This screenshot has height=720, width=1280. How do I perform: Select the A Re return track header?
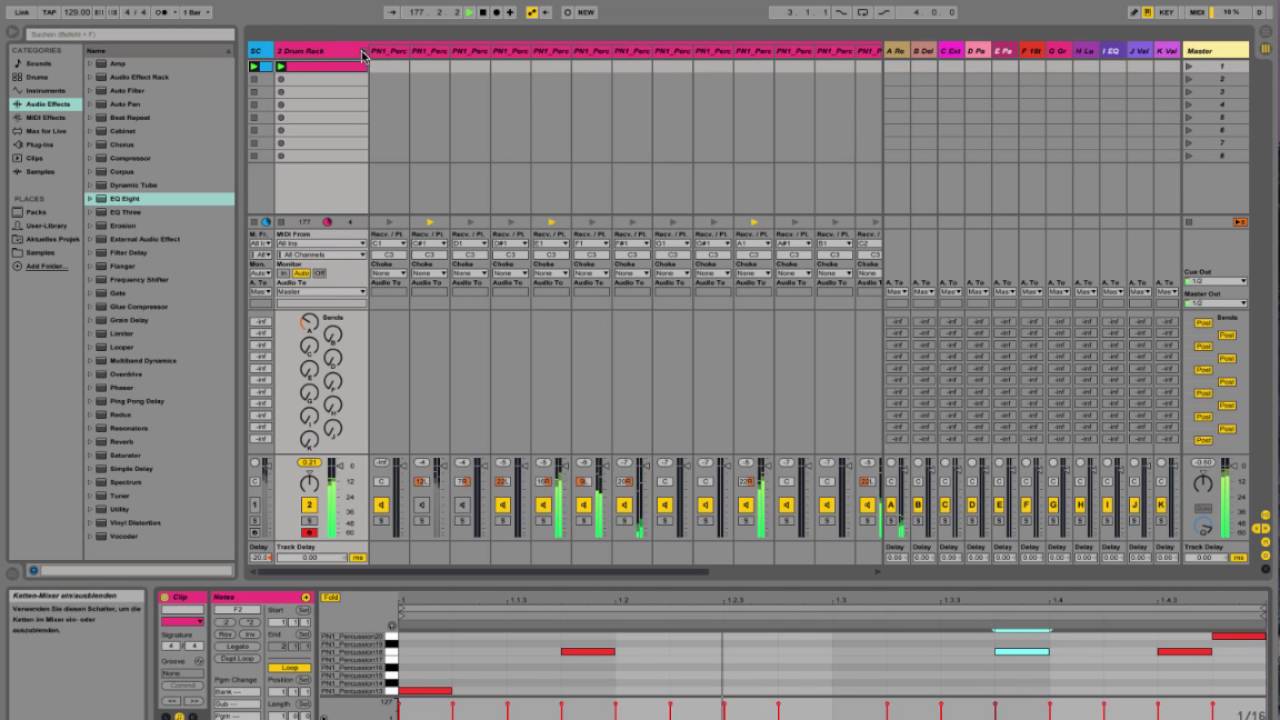[x=897, y=51]
